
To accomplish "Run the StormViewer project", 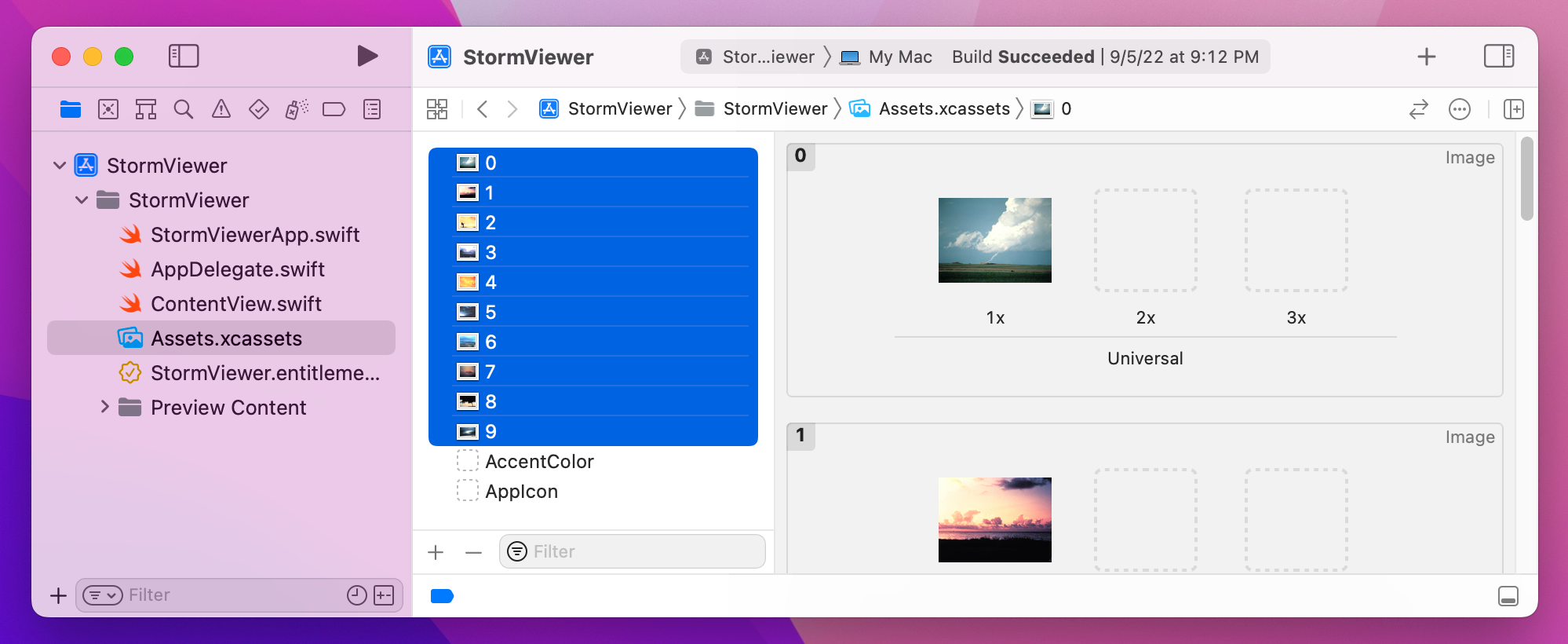I will click(367, 56).
